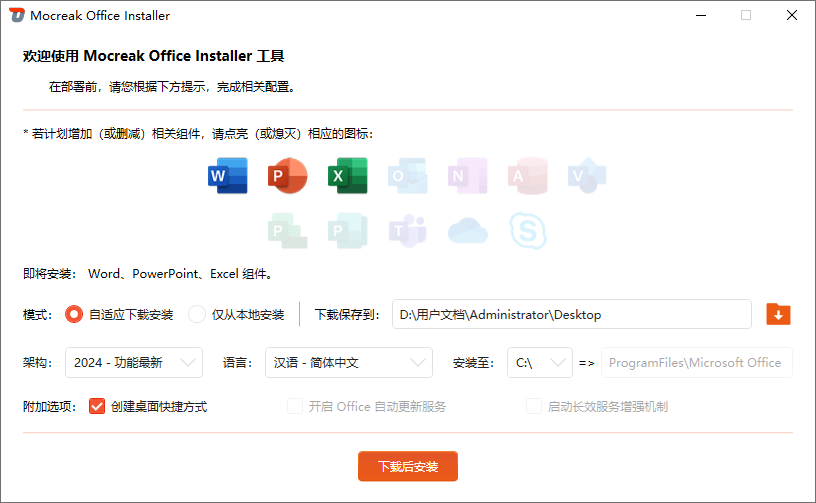Enable the Skype component icon
816x503 pixels.
coord(528,230)
